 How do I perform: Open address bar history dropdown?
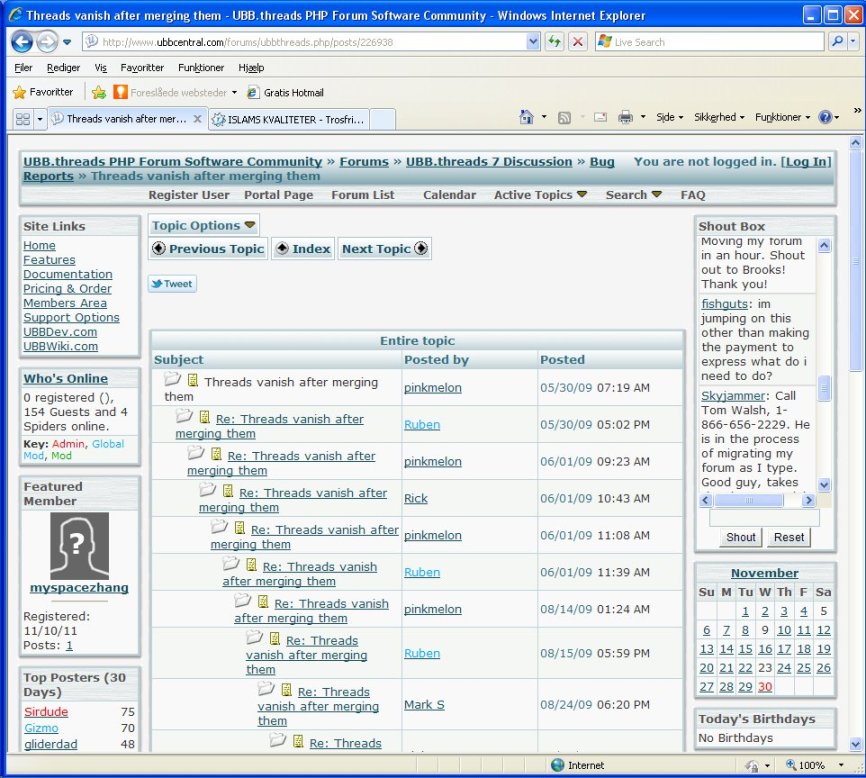pos(532,41)
